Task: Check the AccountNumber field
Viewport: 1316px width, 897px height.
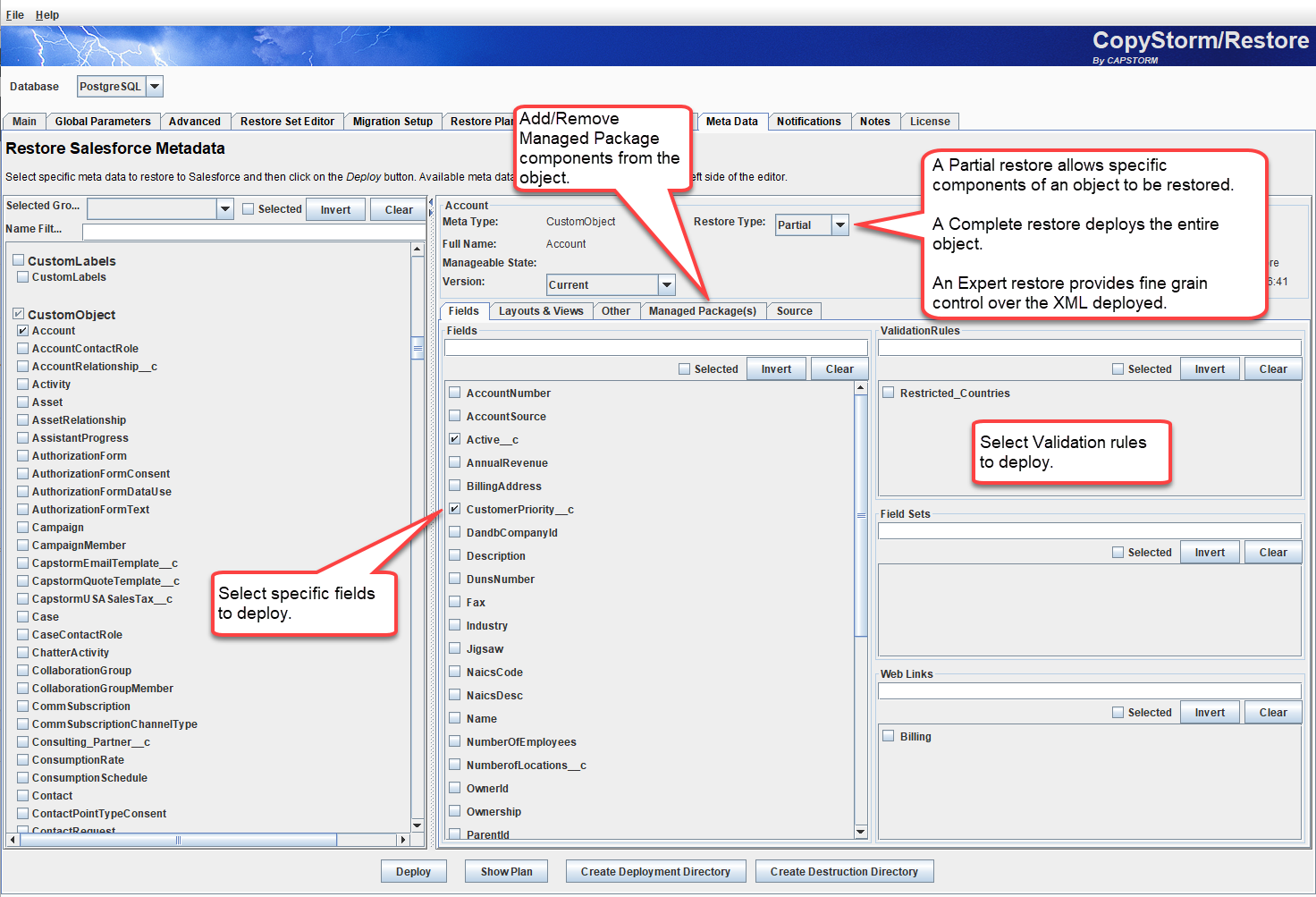Action: point(455,393)
